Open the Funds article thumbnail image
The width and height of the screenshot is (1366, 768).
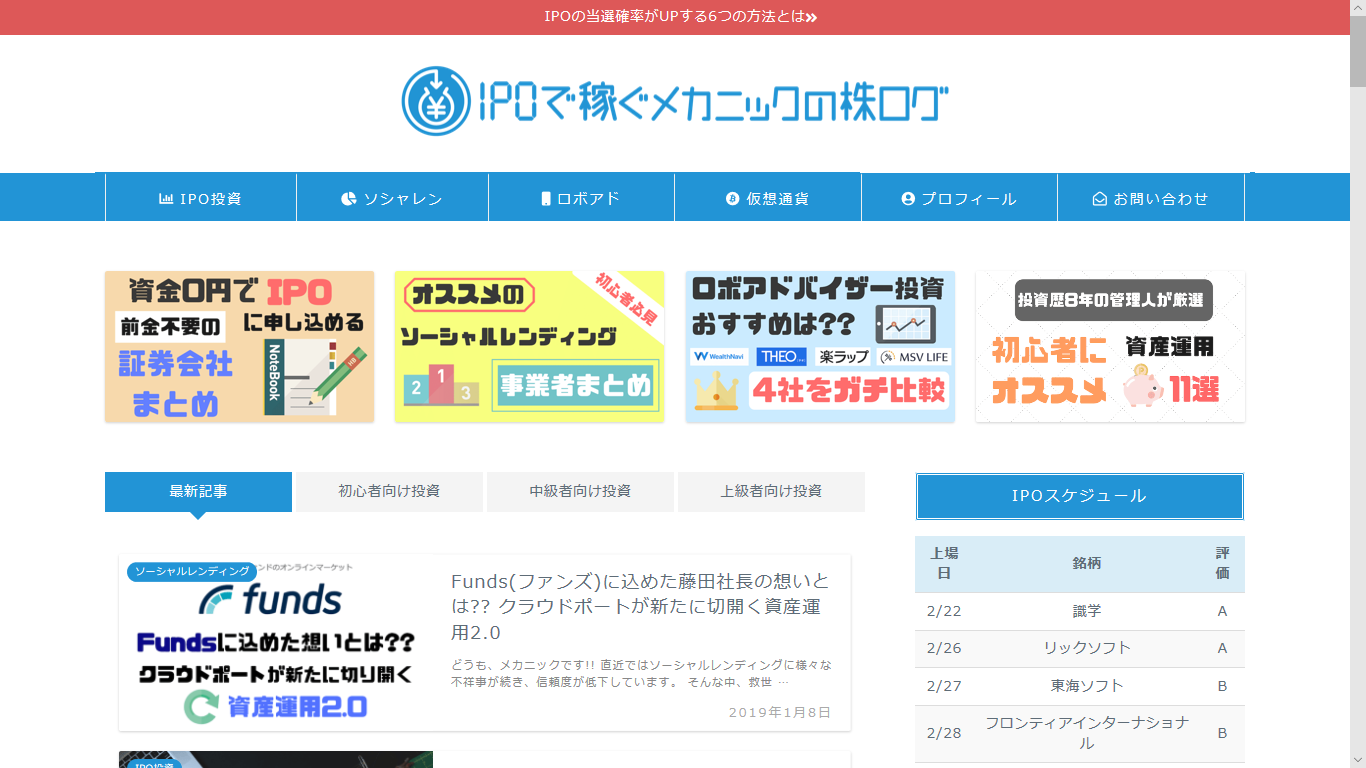276,643
